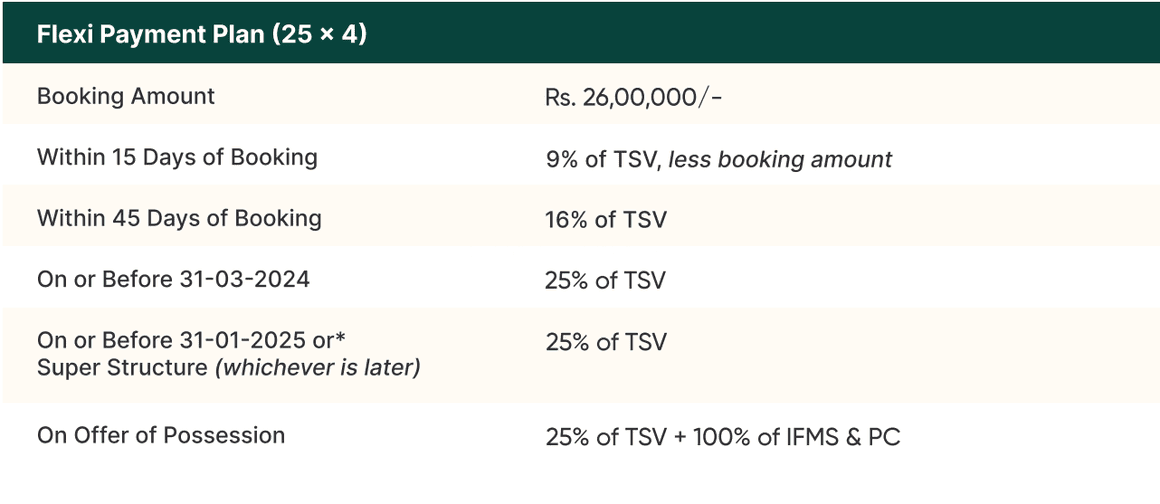Screen dimensions: 1160x504
Task: Click the asterisk after "31-01-2025 or"
Action: (340, 337)
